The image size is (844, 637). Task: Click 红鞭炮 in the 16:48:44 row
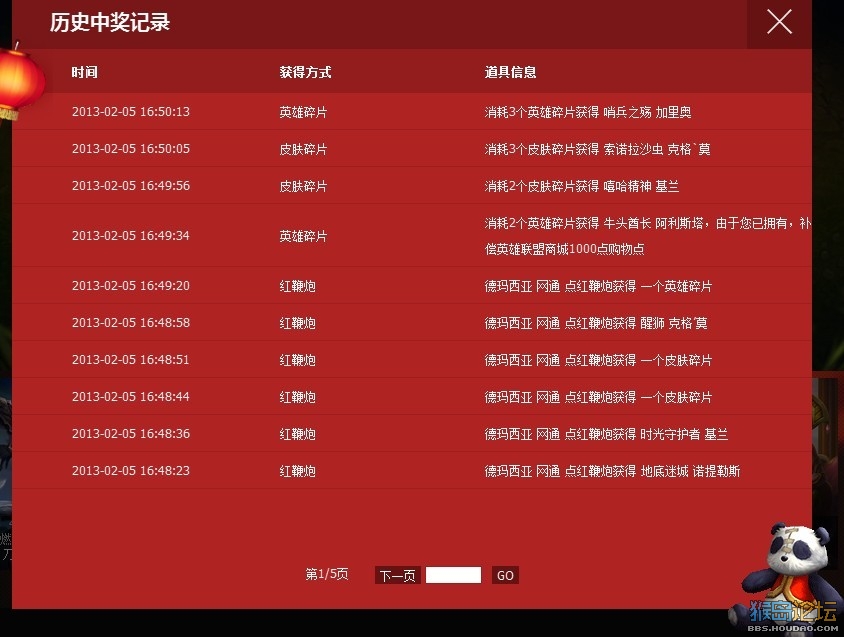click(x=297, y=397)
